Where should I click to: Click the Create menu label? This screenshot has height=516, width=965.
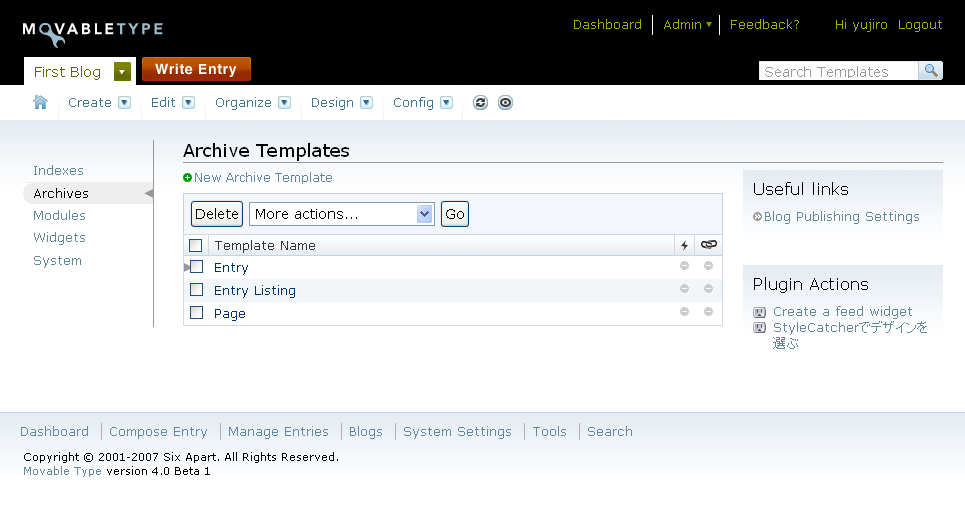90,103
